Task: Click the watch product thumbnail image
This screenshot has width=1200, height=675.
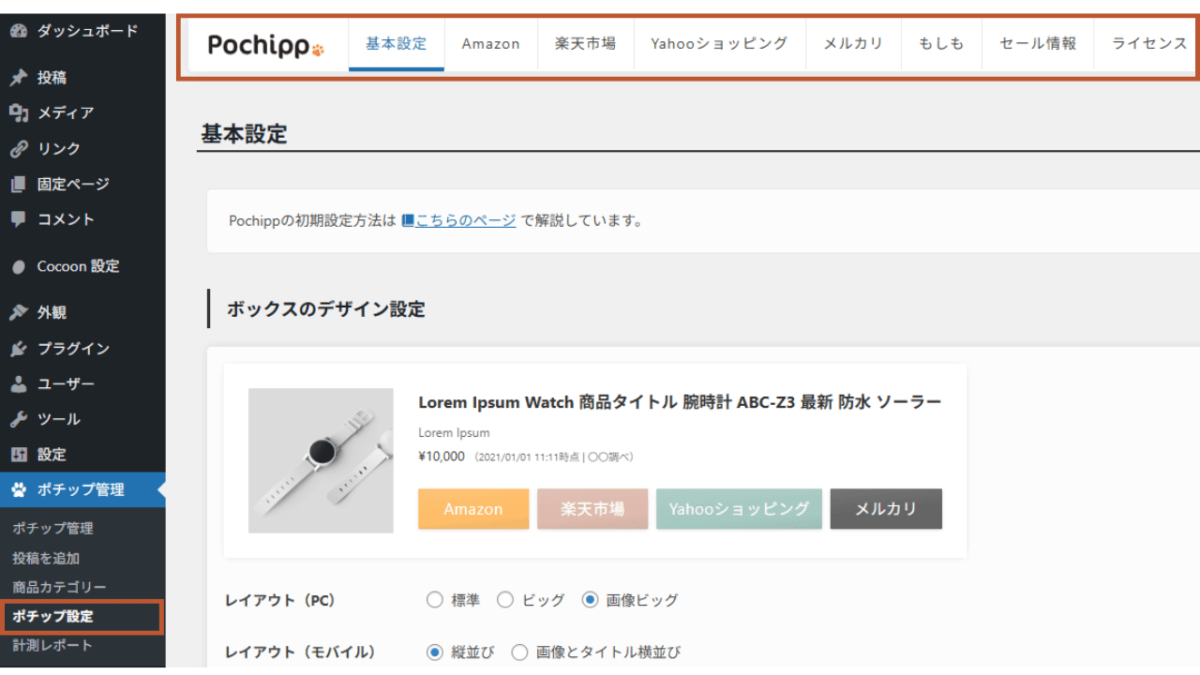Action: pos(321,460)
